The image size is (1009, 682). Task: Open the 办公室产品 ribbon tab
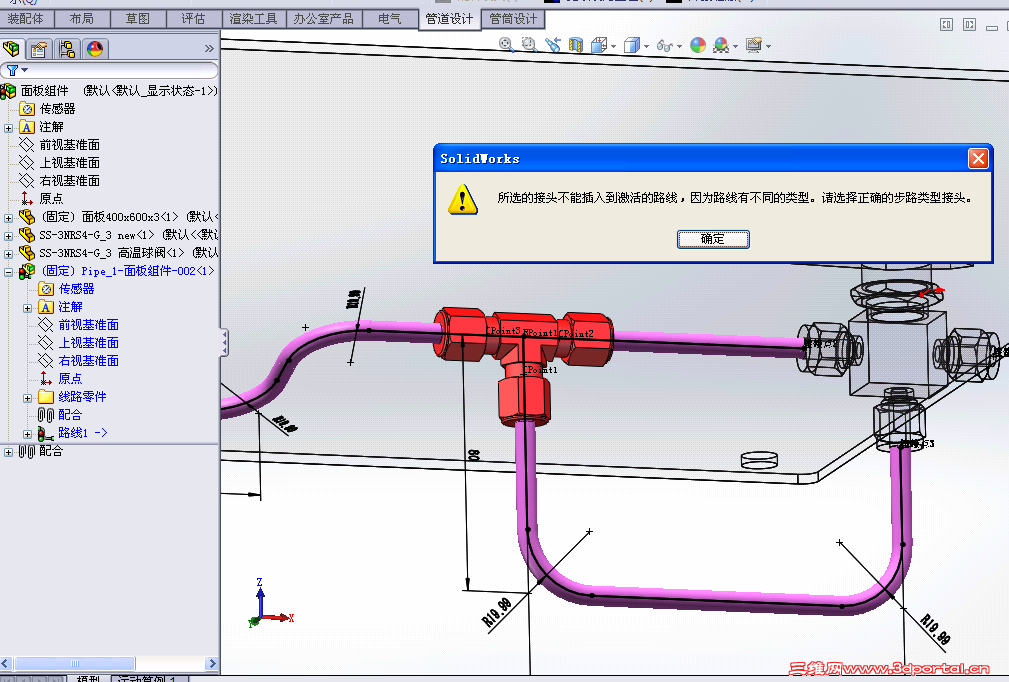(323, 19)
